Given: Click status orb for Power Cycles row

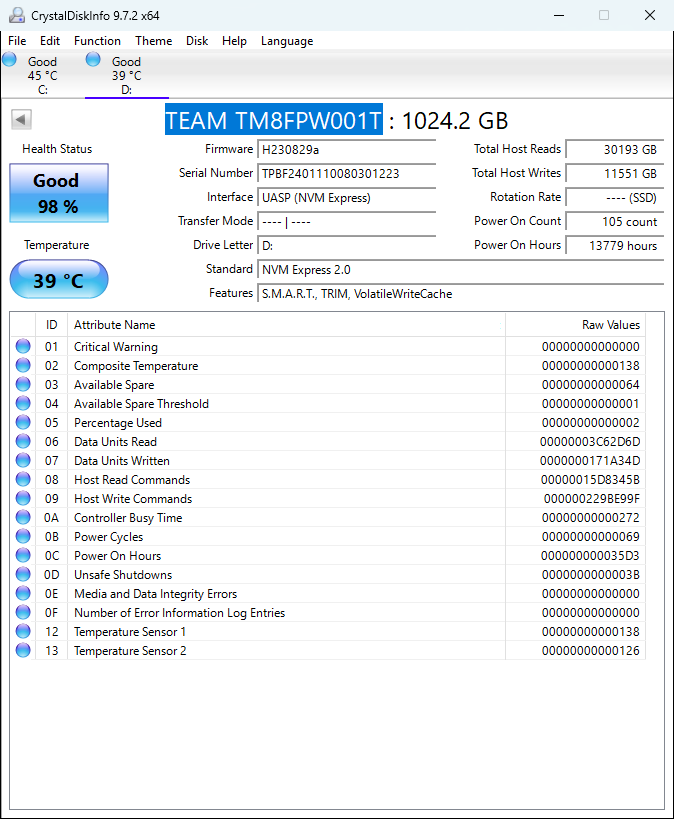Looking at the screenshot, I should coord(23,536).
